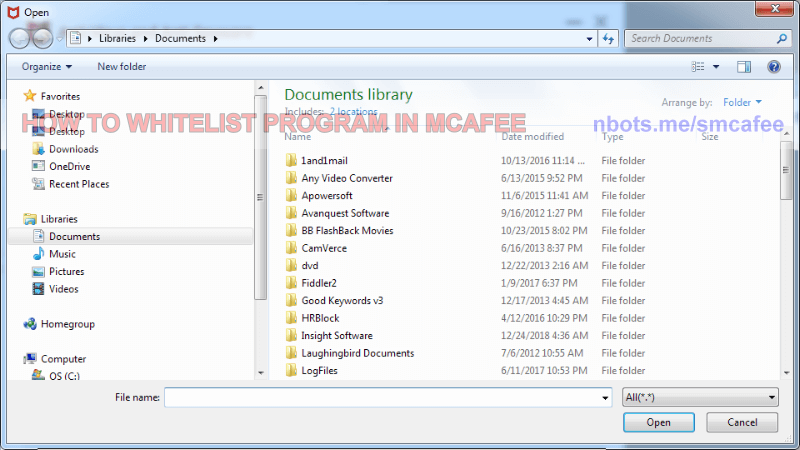
Task: Click the Insight Software folder icon
Action: tap(291, 335)
